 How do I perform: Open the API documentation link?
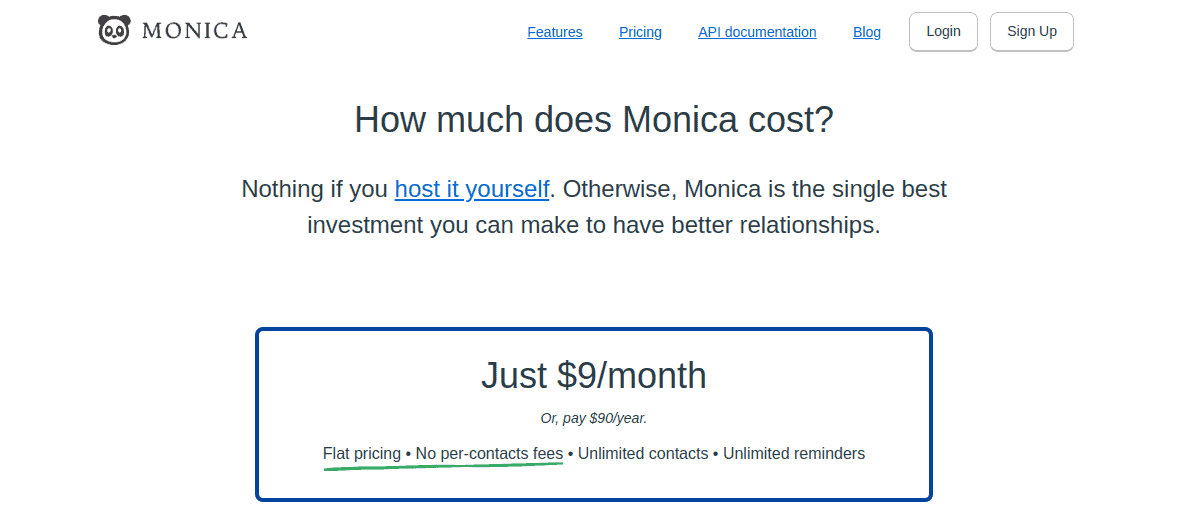757,32
